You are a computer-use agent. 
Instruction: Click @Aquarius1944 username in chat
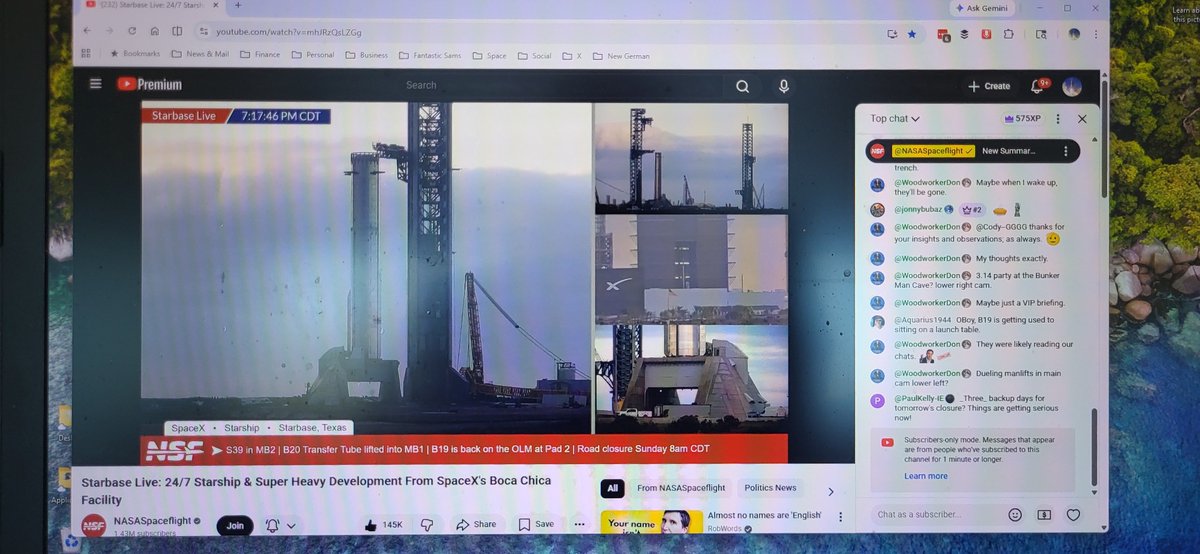921,321
